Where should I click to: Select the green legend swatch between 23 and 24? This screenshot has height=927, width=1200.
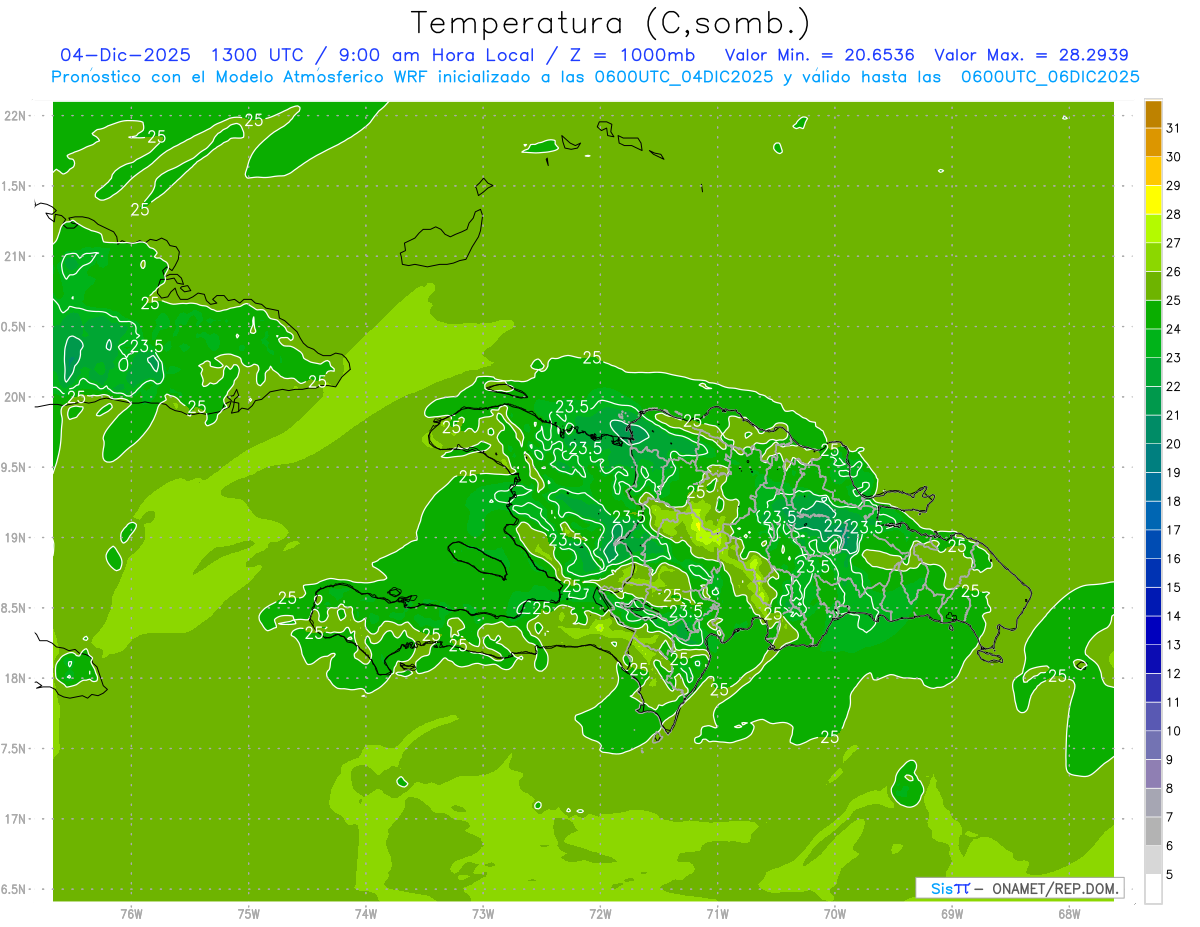click(x=1153, y=342)
